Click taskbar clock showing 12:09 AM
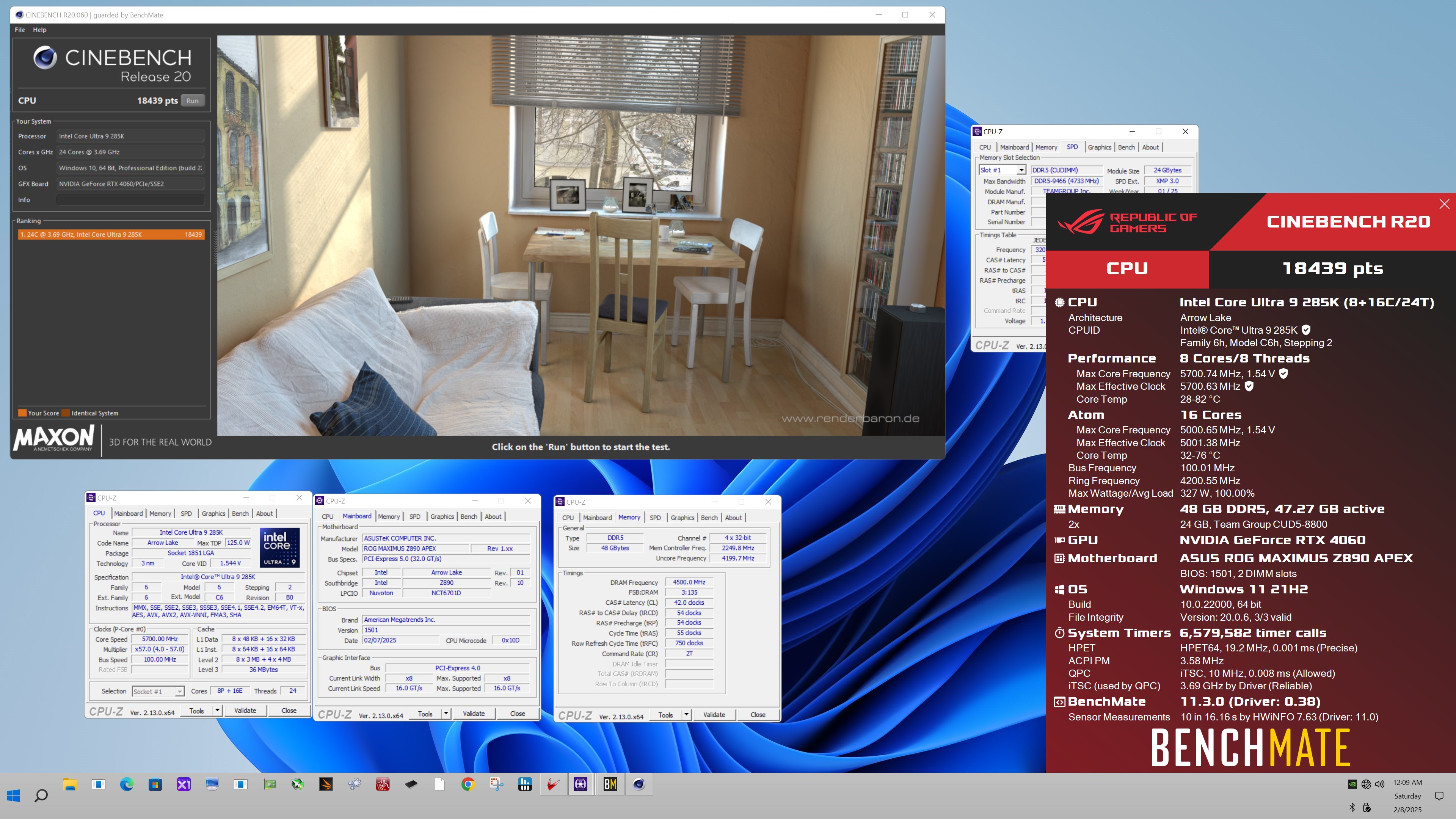1456x819 pixels. point(1407,783)
